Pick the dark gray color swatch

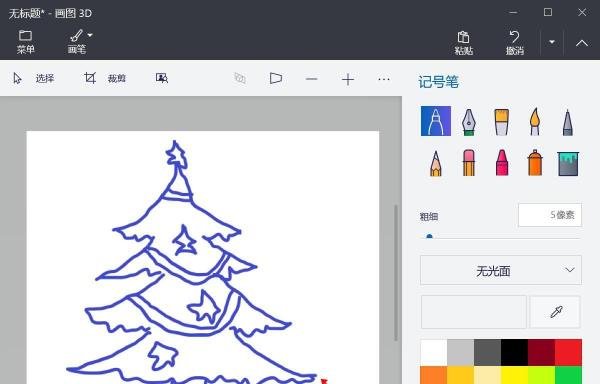(488, 352)
